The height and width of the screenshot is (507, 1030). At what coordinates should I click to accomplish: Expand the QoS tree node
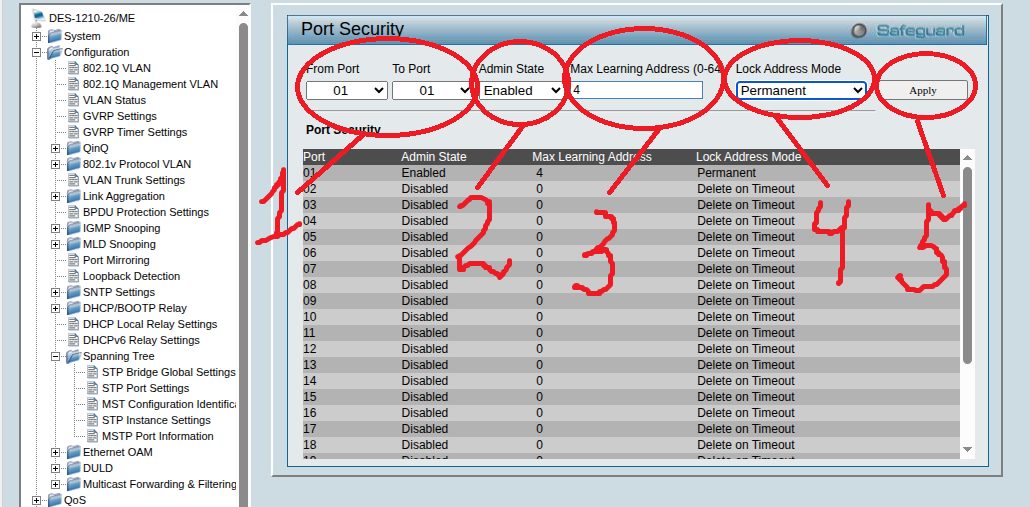[37, 500]
